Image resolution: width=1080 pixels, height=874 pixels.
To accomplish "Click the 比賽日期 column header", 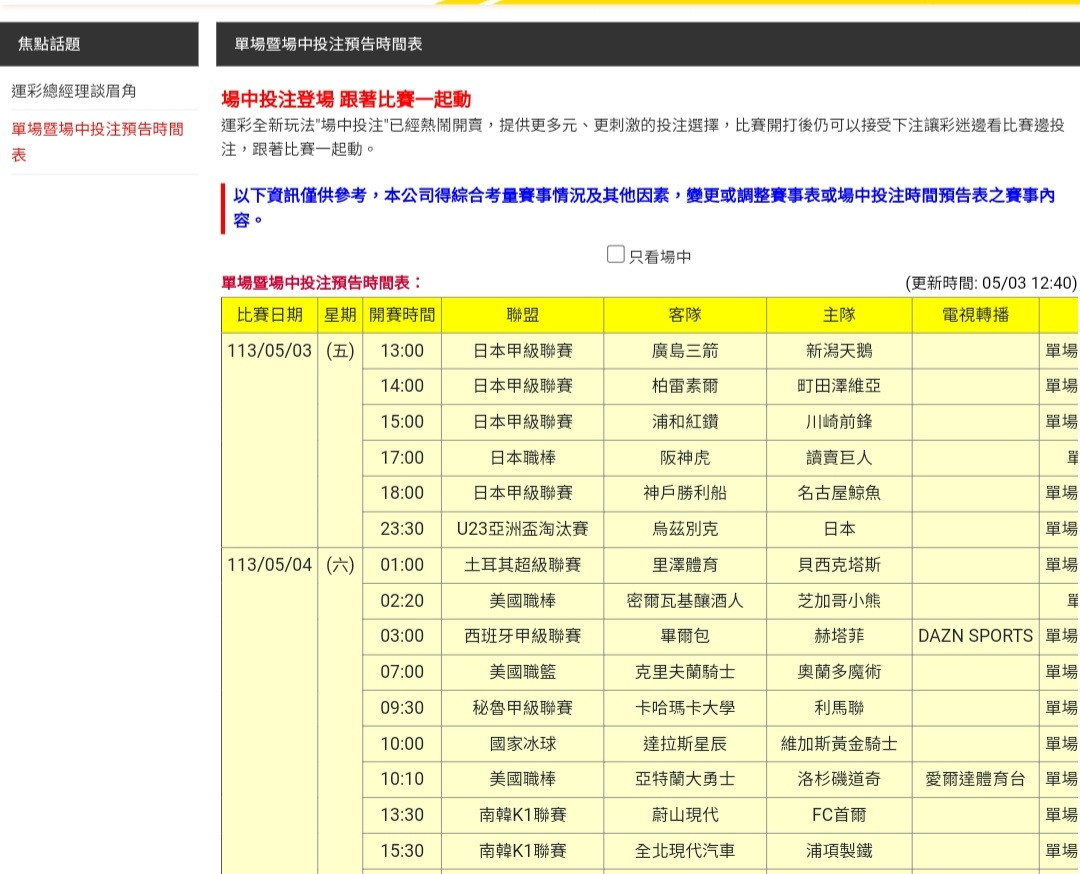I will click(269, 315).
